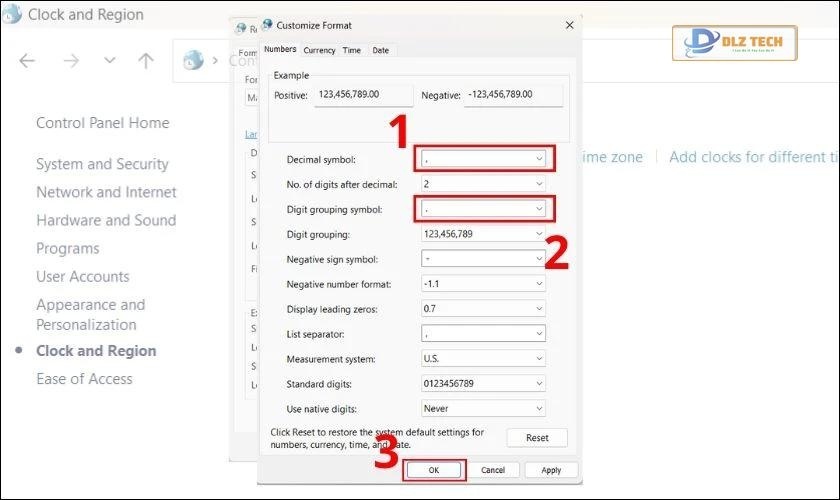
Task: Click the up arrow navigation icon
Action: pos(146,61)
